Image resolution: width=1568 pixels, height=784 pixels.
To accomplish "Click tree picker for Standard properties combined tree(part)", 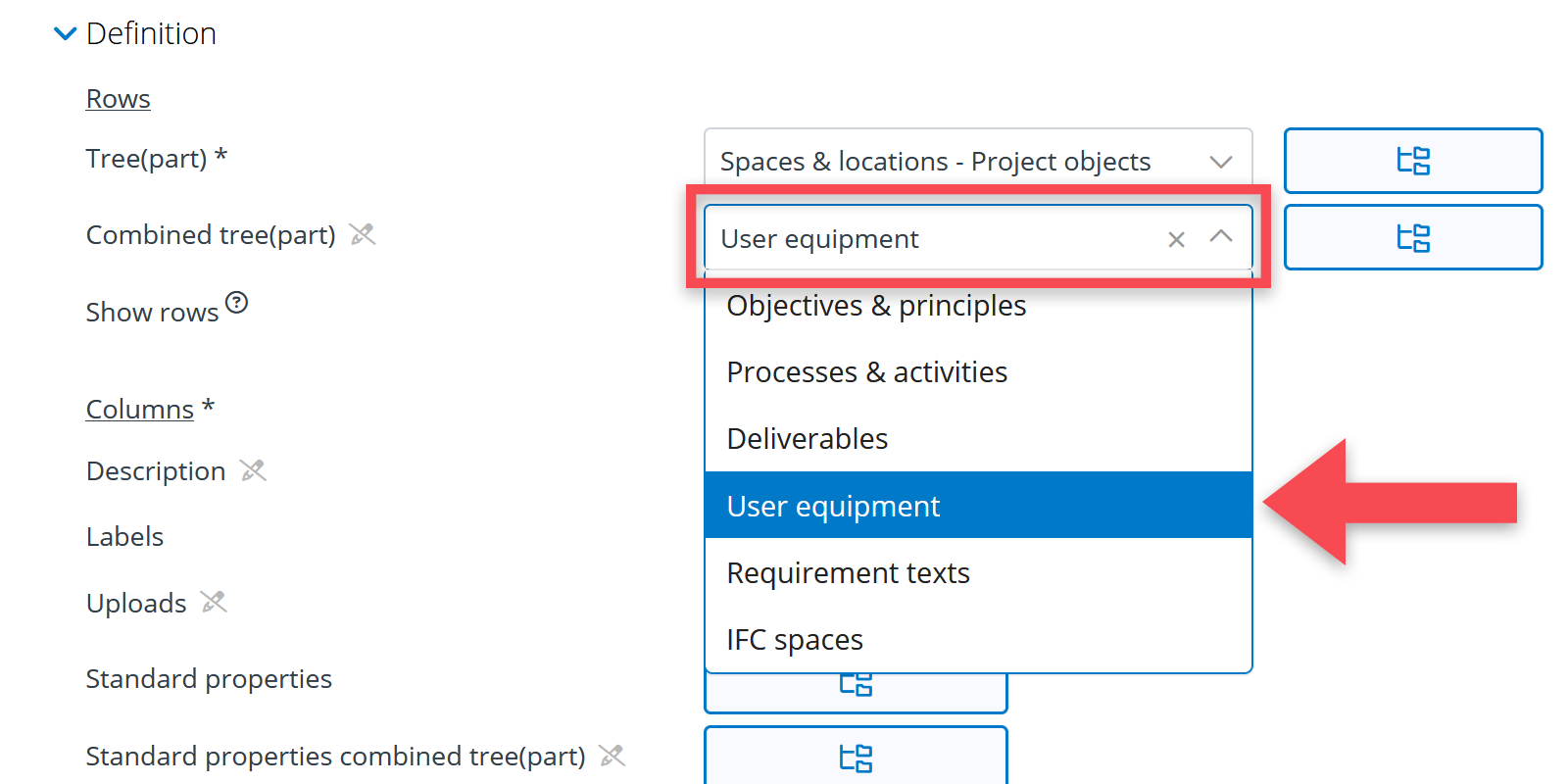I will point(856,758).
